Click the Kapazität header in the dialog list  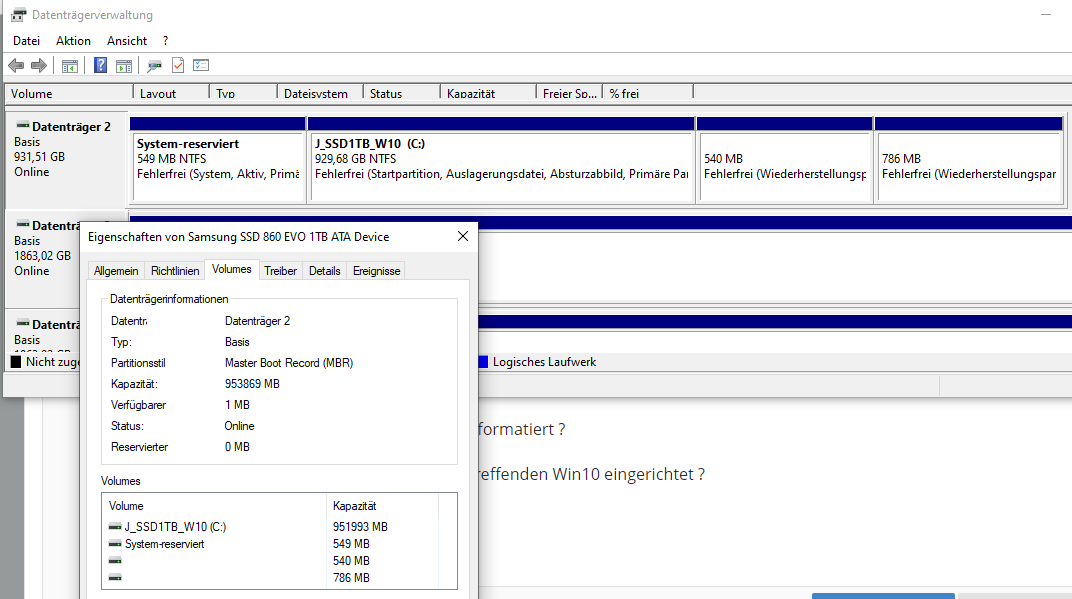coord(382,506)
